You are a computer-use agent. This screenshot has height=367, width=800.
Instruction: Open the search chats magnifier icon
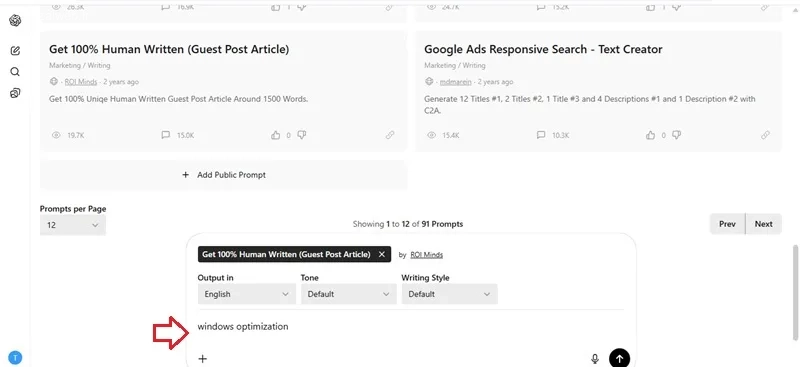pyautogui.click(x=15, y=71)
